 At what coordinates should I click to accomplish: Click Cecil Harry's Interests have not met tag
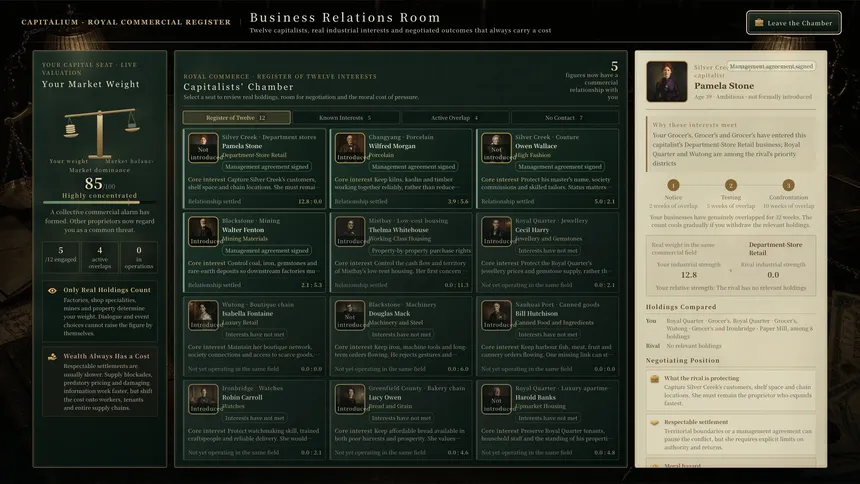[x=548, y=251]
